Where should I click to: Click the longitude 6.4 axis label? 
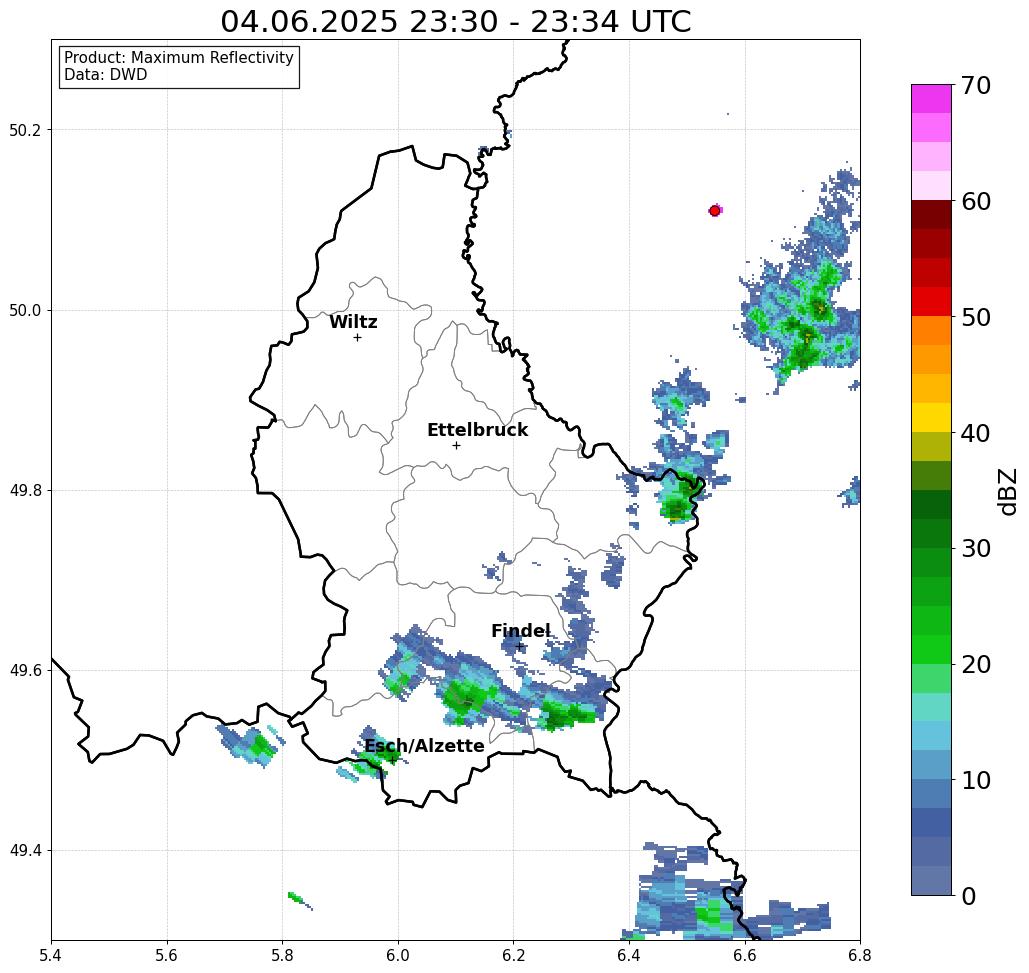point(629,955)
